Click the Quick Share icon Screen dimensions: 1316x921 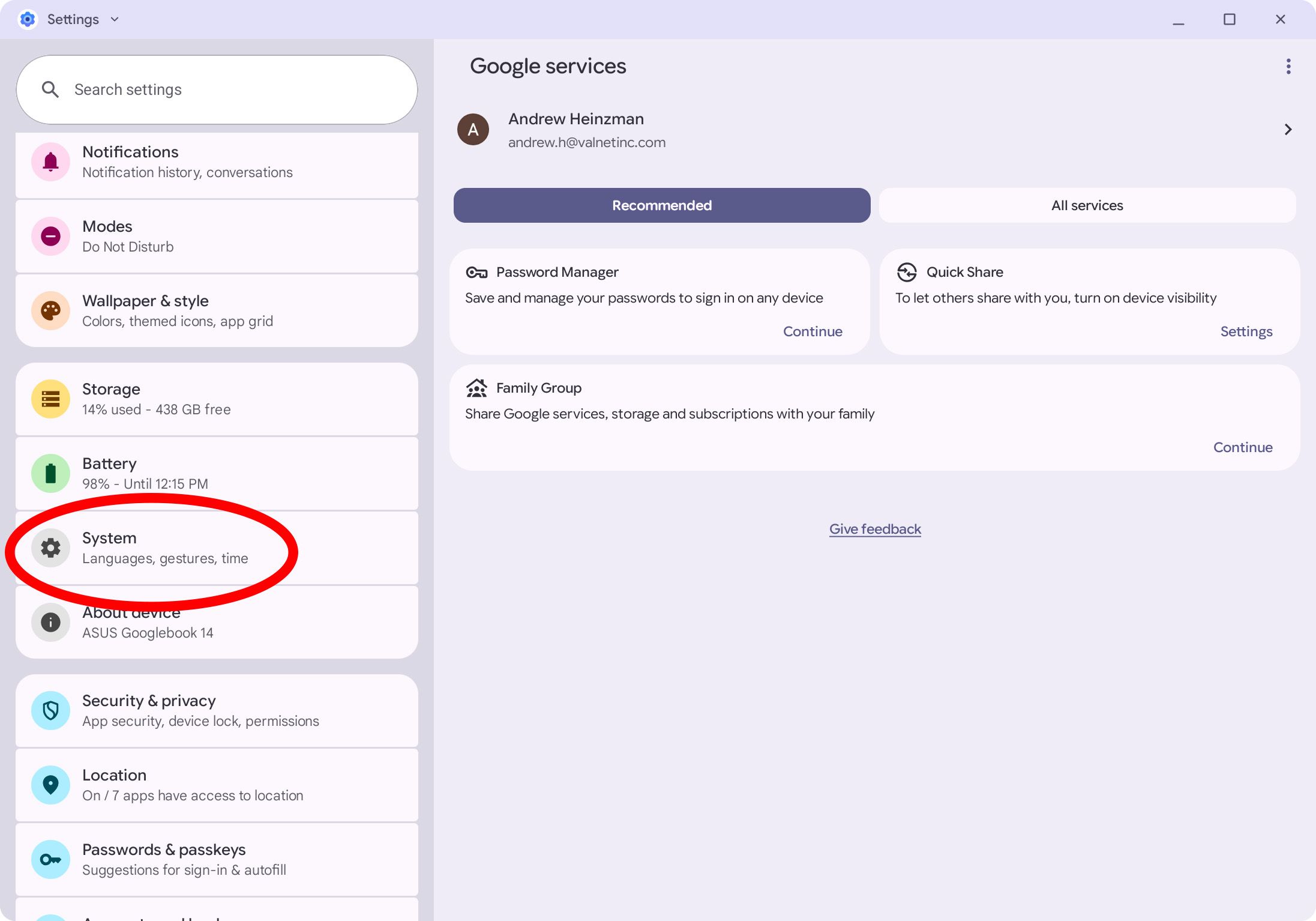point(907,273)
